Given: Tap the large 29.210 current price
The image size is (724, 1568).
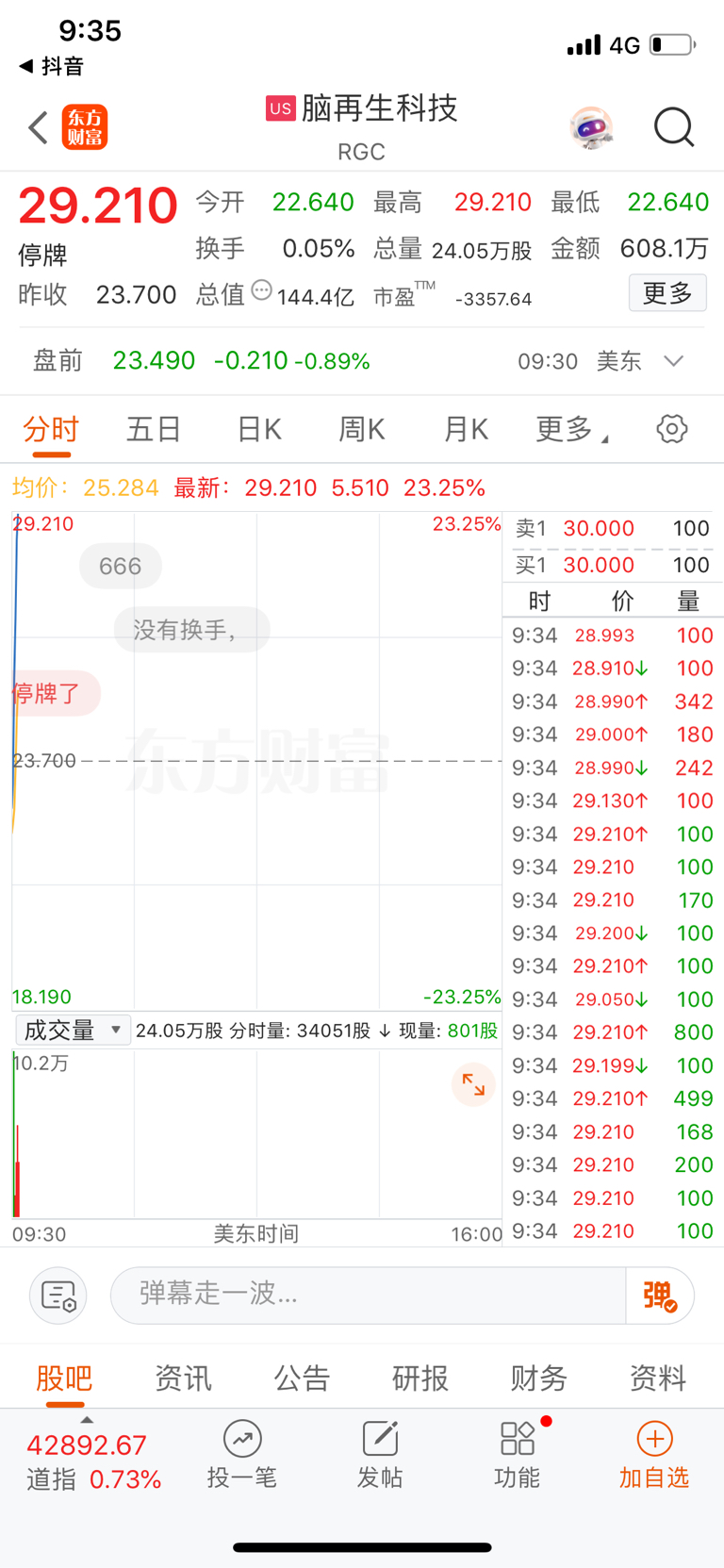Looking at the screenshot, I should point(98,206).
